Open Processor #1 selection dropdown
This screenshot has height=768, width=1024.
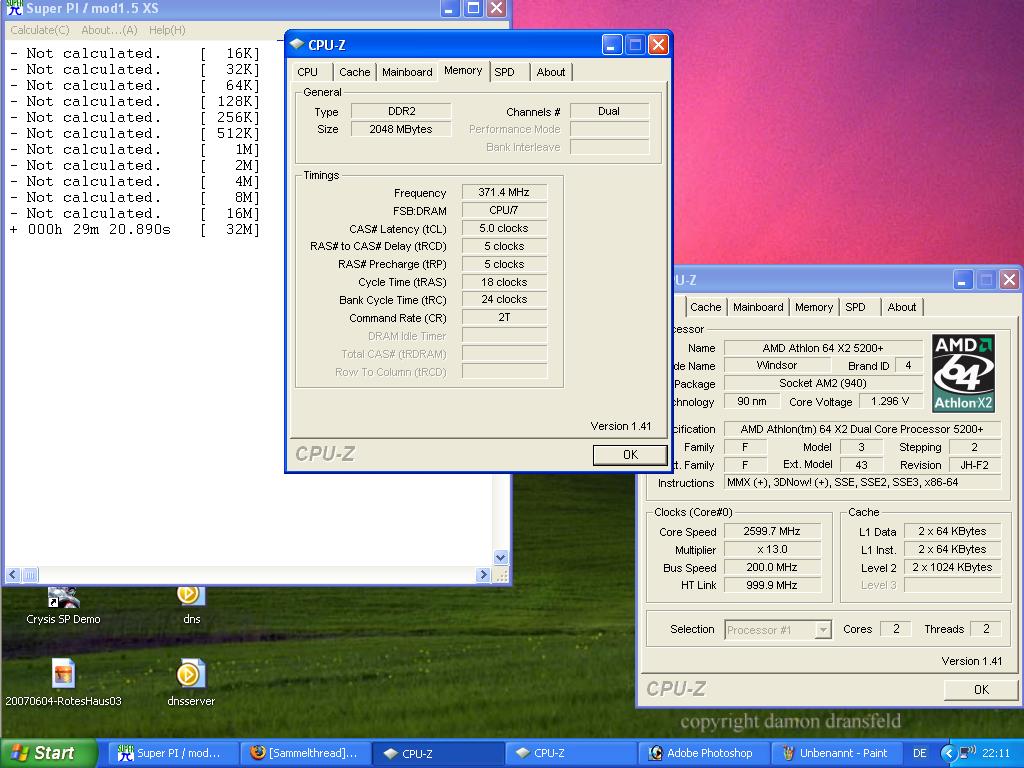[x=823, y=630]
